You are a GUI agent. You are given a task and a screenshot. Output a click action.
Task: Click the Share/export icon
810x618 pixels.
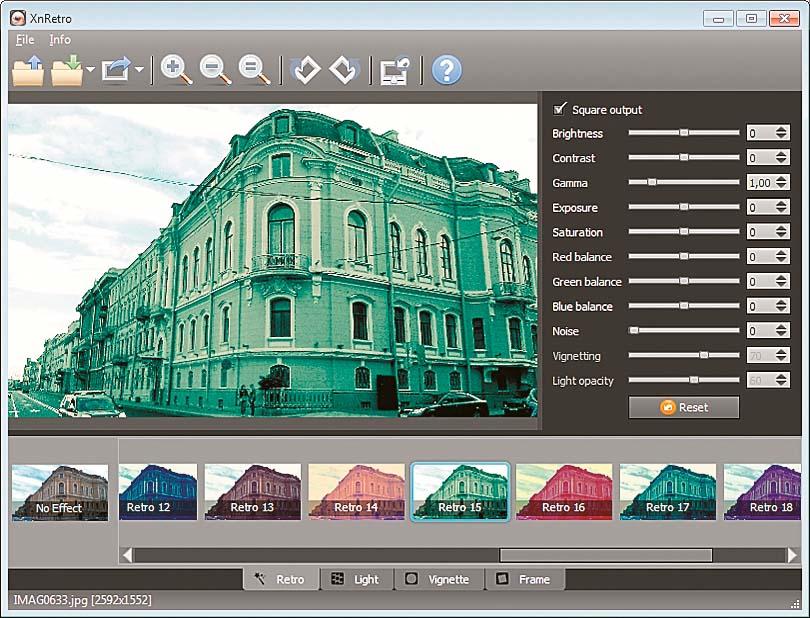point(116,70)
